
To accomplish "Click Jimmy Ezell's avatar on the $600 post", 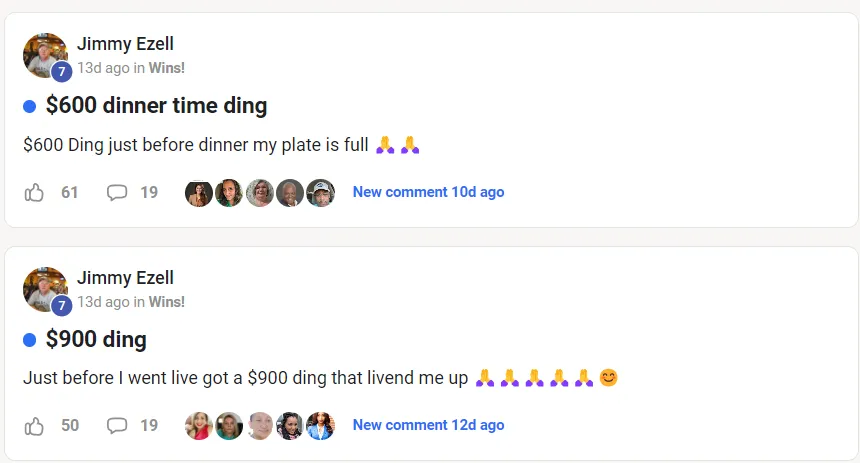I will [44, 54].
